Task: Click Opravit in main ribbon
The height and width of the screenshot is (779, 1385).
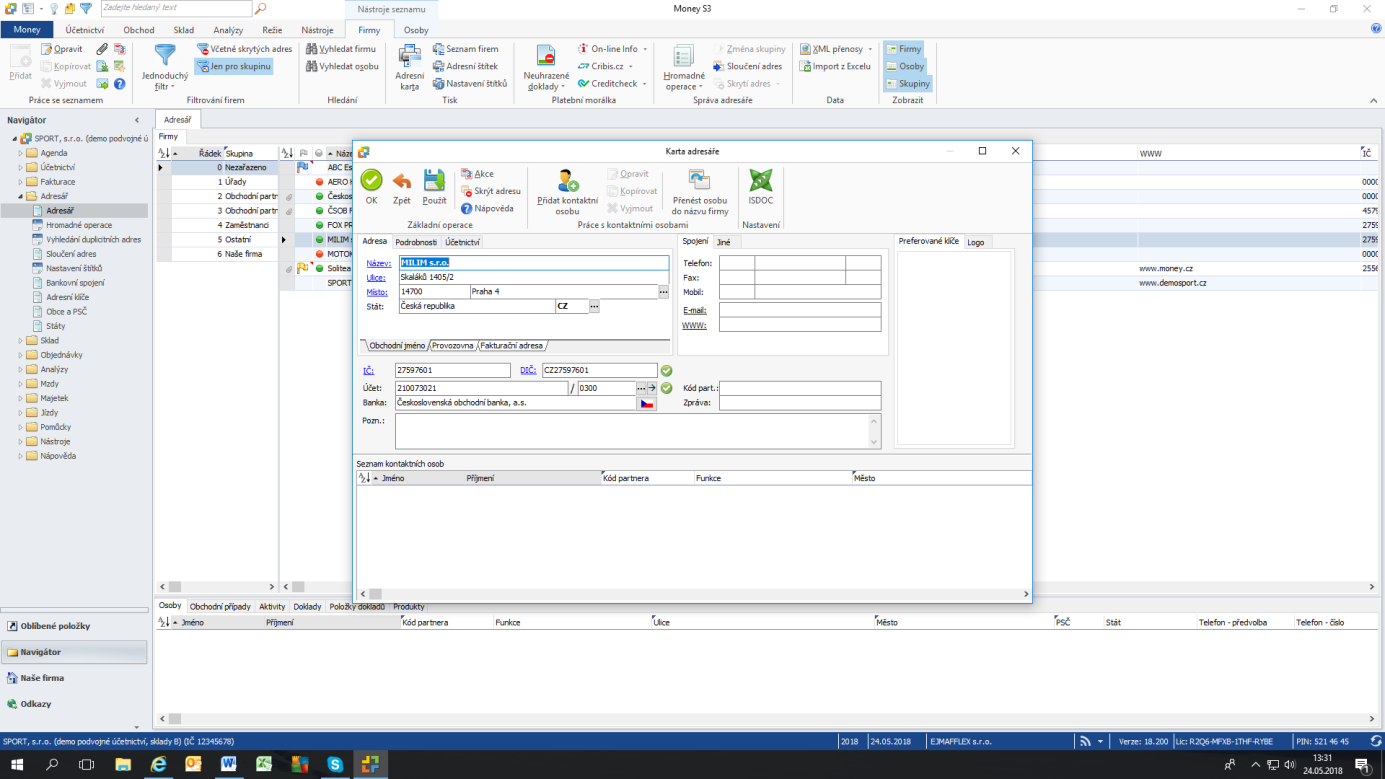Action: tap(62, 49)
